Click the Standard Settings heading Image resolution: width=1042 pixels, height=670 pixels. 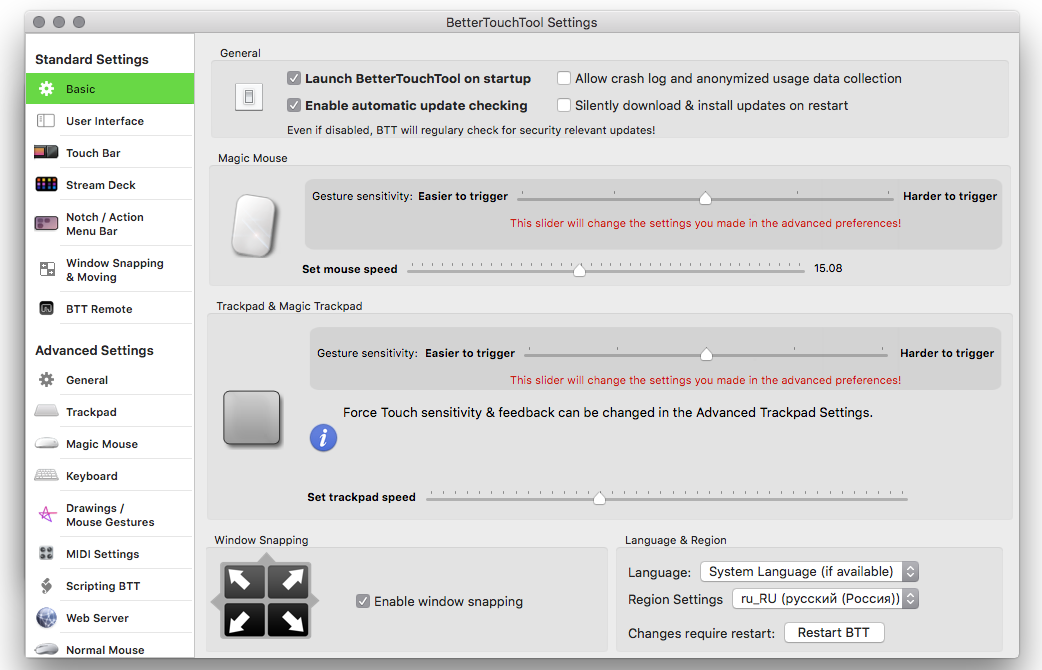pyautogui.click(x=92, y=59)
